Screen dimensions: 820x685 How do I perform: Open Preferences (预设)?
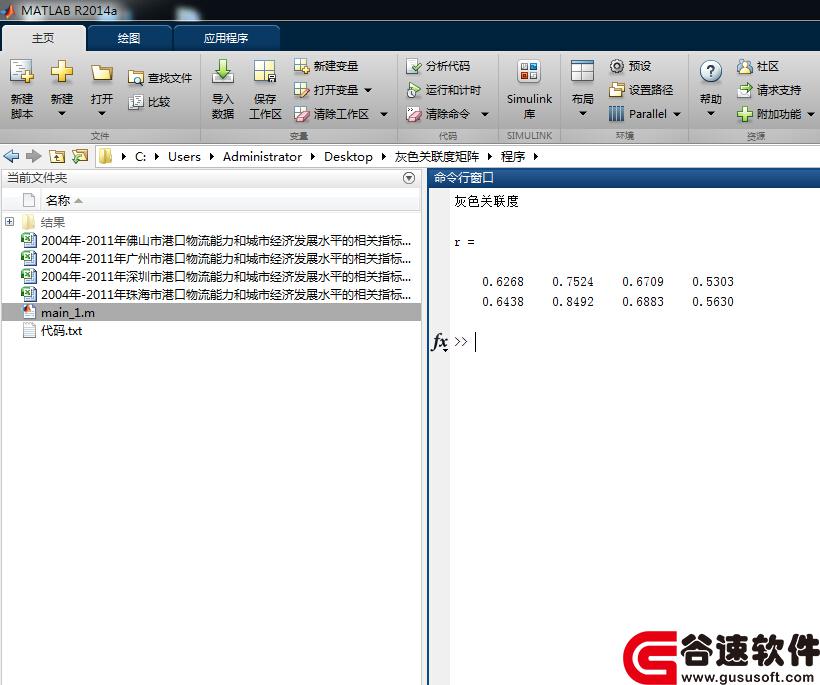(x=630, y=66)
